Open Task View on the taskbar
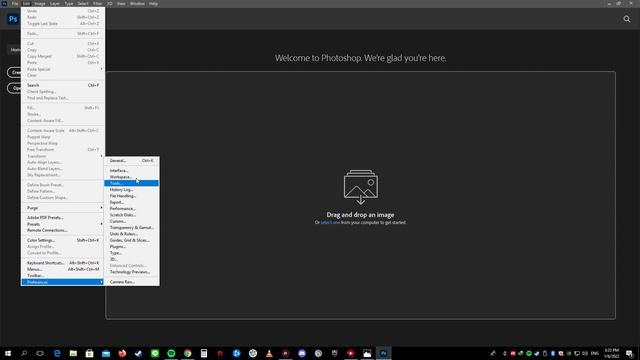 tap(40, 353)
